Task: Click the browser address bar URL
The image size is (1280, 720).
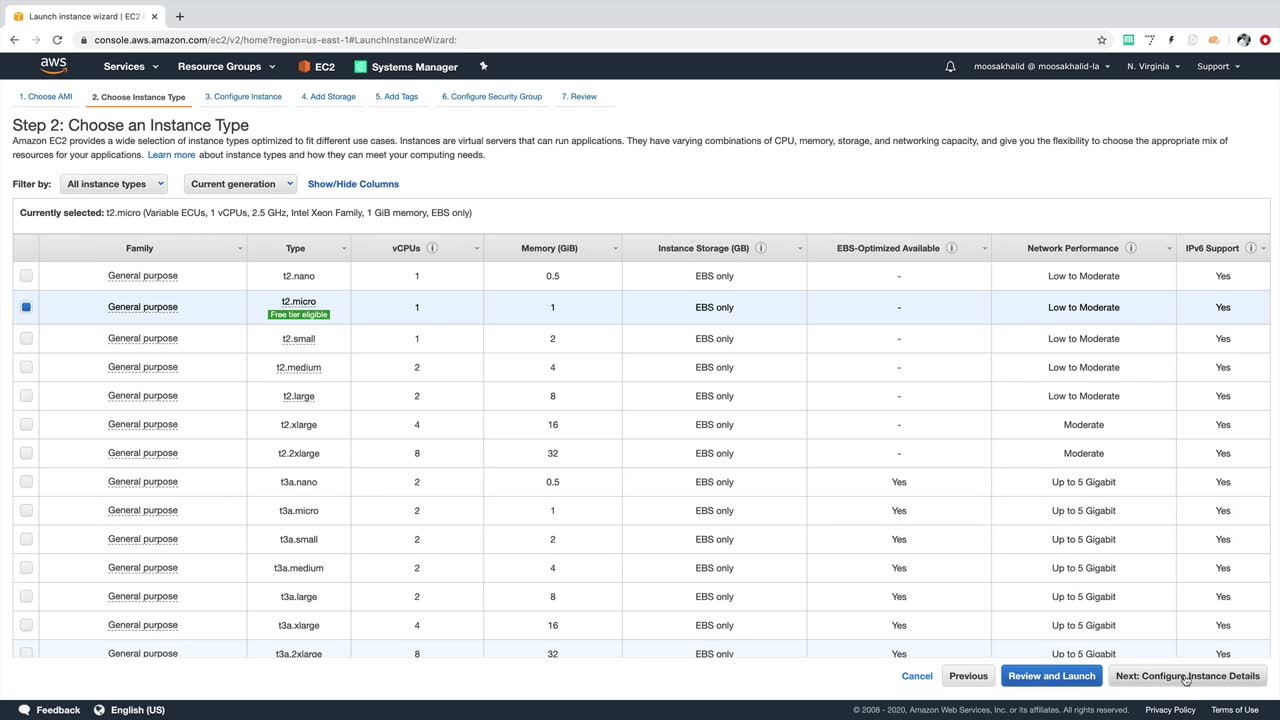Action: [x=275, y=40]
